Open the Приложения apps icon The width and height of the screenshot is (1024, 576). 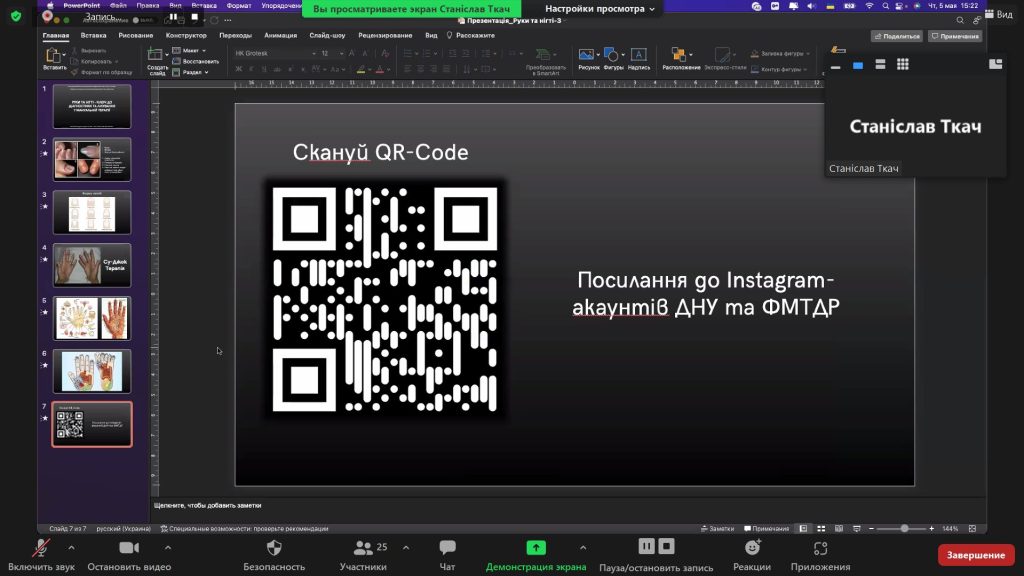click(x=820, y=548)
